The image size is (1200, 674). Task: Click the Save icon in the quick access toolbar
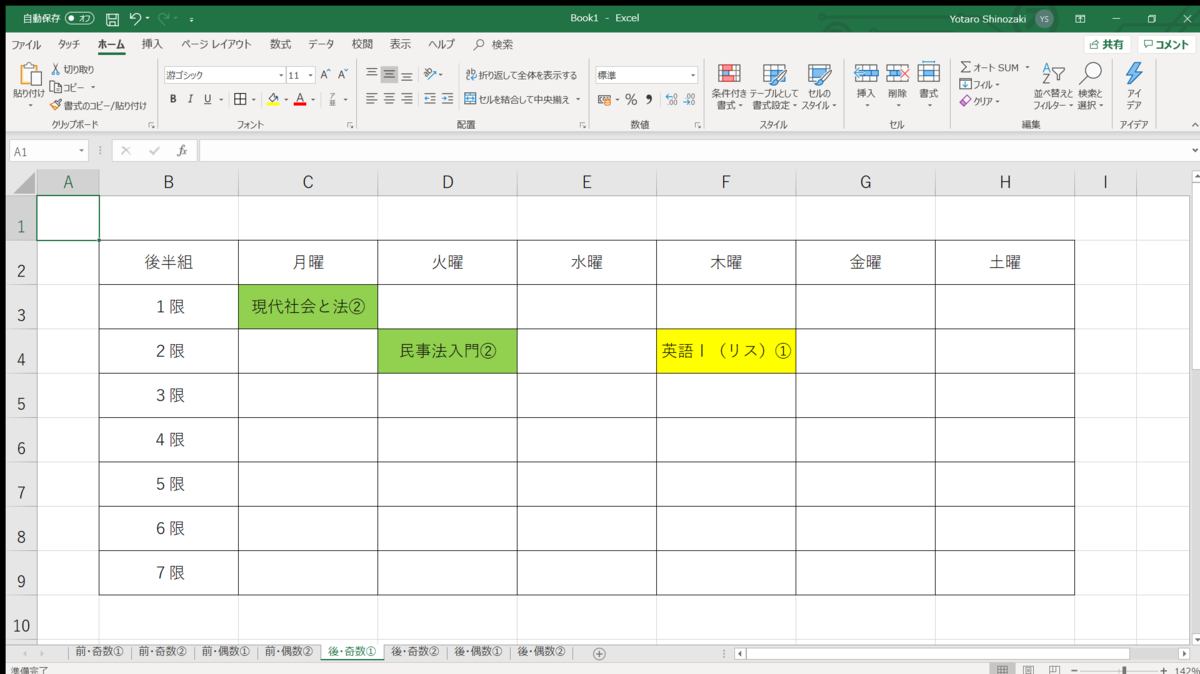pyautogui.click(x=112, y=18)
